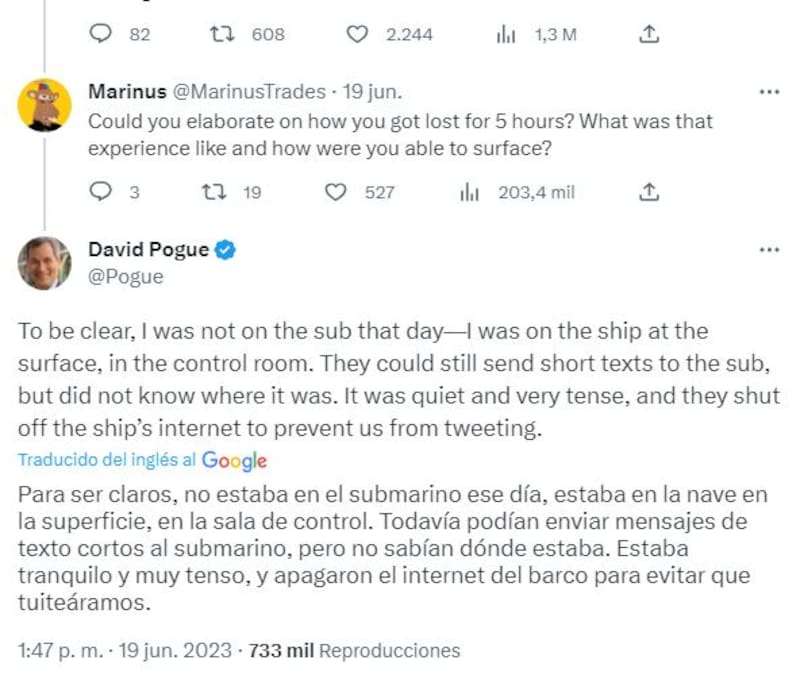Click the 'Traducido del inglés al Google' link
Image resolution: width=800 pixels, height=675 pixels.
tap(142, 460)
